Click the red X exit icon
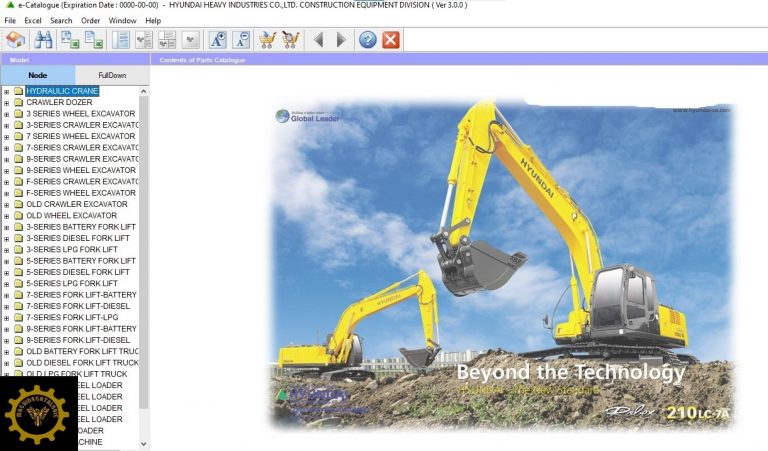Image resolution: width=768 pixels, height=451 pixels. [x=391, y=40]
